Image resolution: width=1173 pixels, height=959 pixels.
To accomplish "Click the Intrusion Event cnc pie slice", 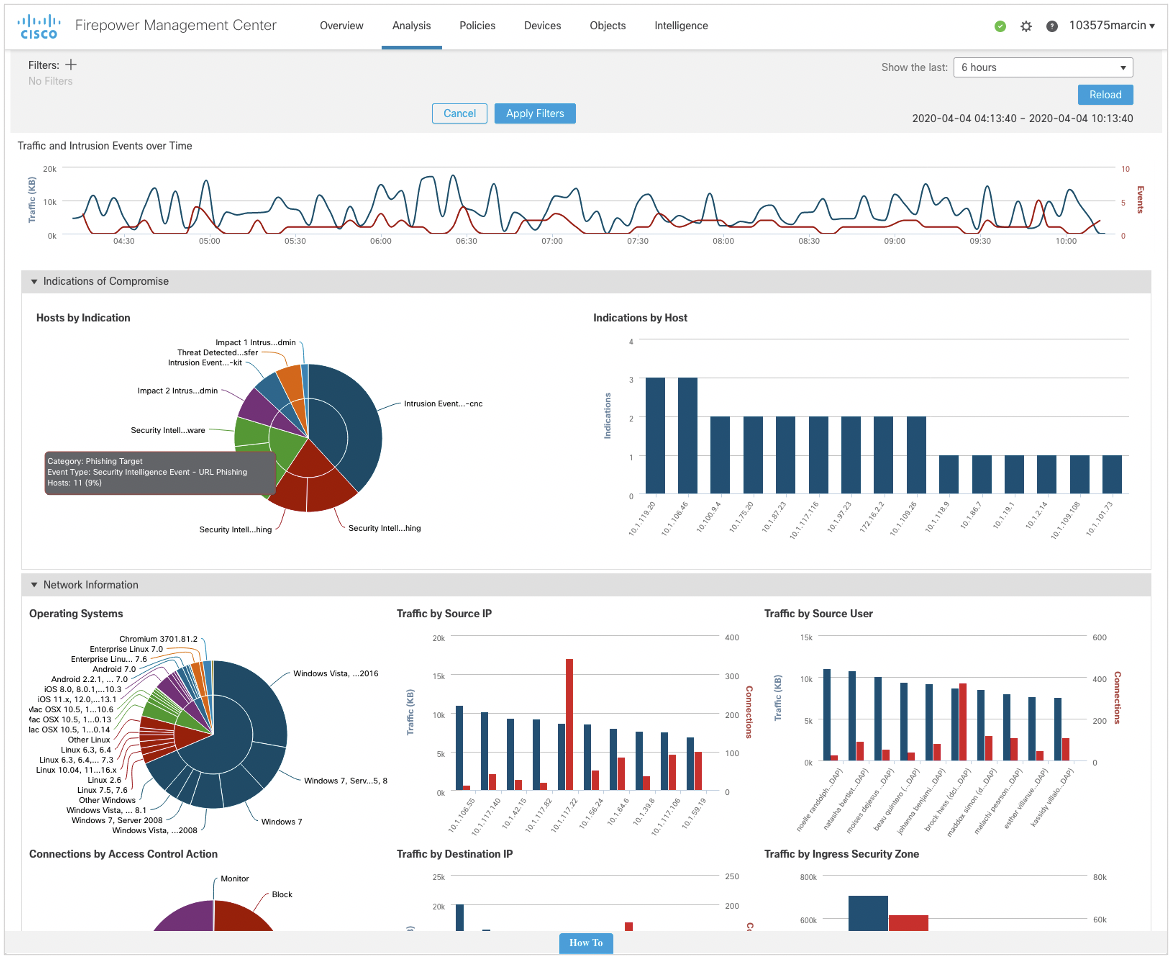I will [x=364, y=430].
